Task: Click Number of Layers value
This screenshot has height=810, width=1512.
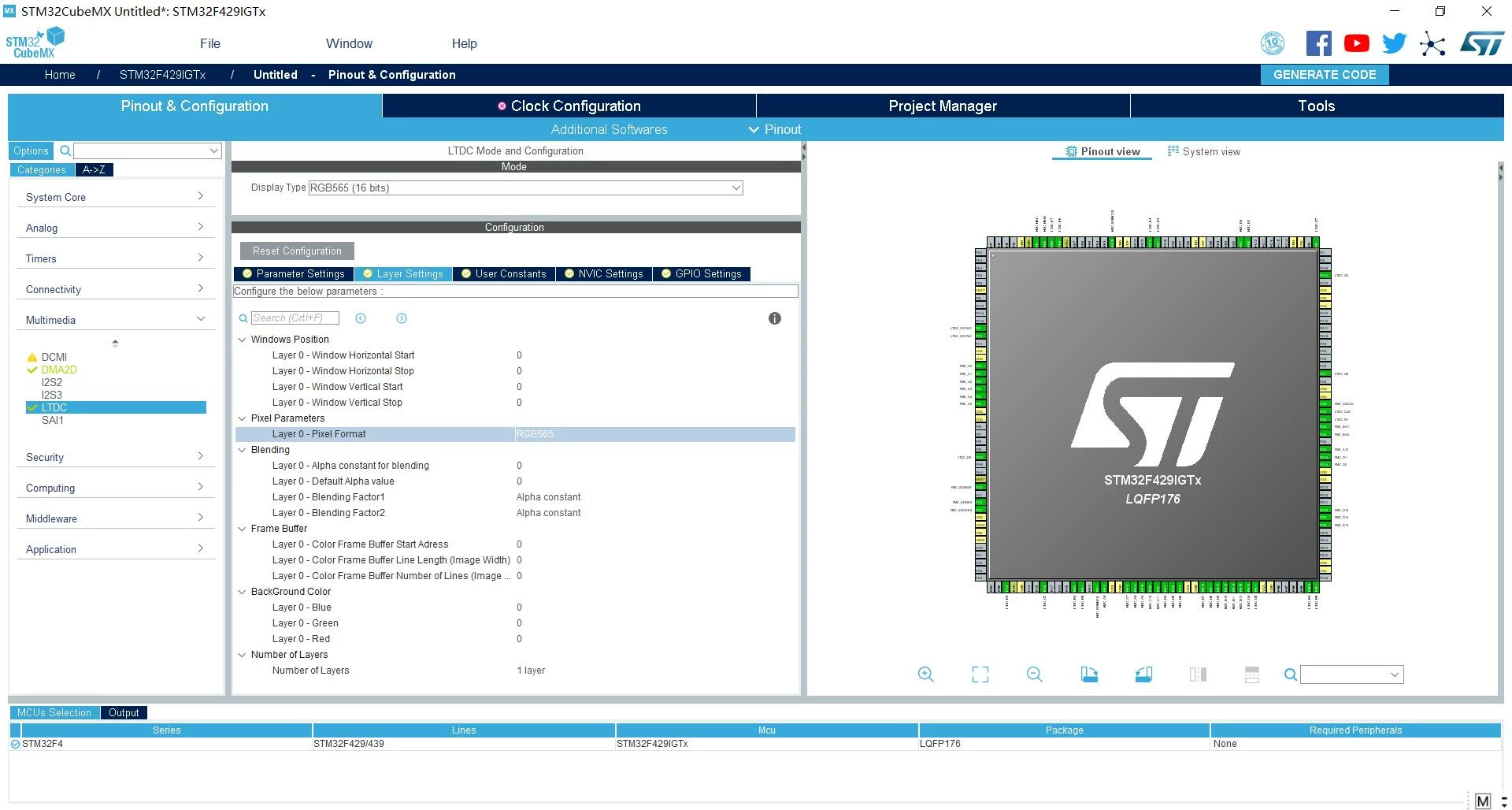Action: pyautogui.click(x=531, y=671)
